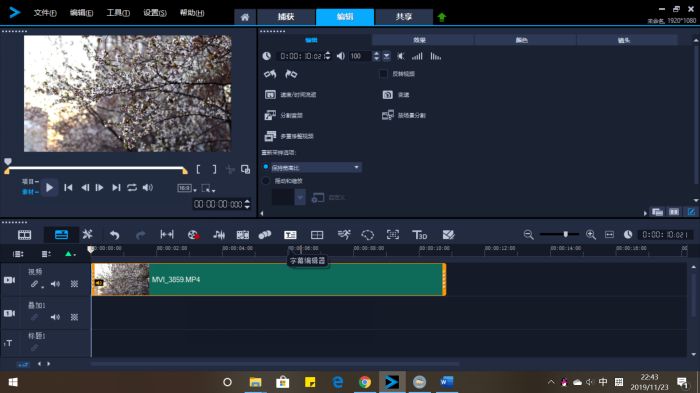Fit project in timeline window
The height and width of the screenshot is (393, 700).
pos(609,234)
